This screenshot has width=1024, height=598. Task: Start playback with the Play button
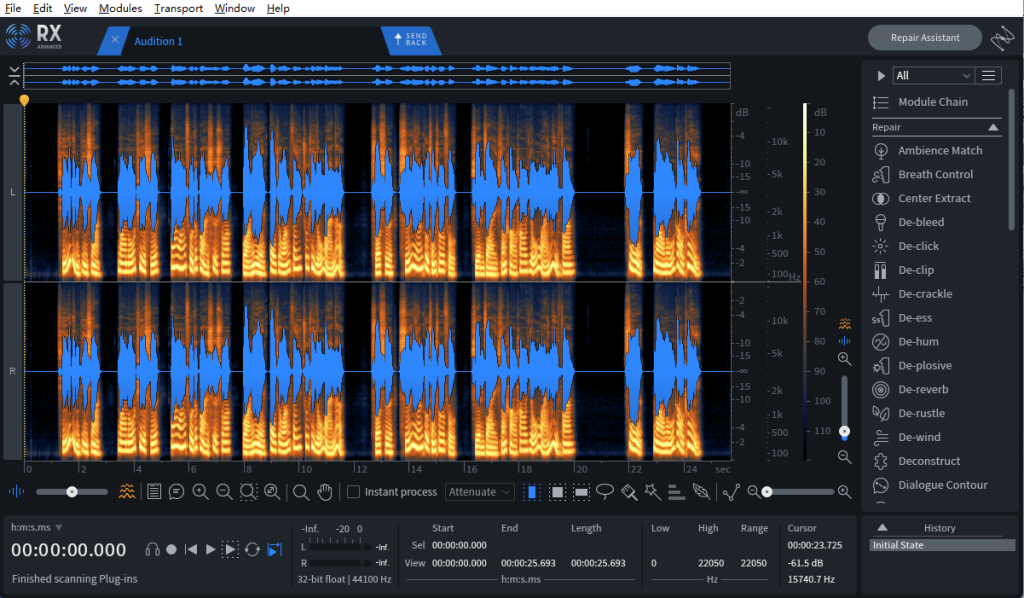point(210,550)
